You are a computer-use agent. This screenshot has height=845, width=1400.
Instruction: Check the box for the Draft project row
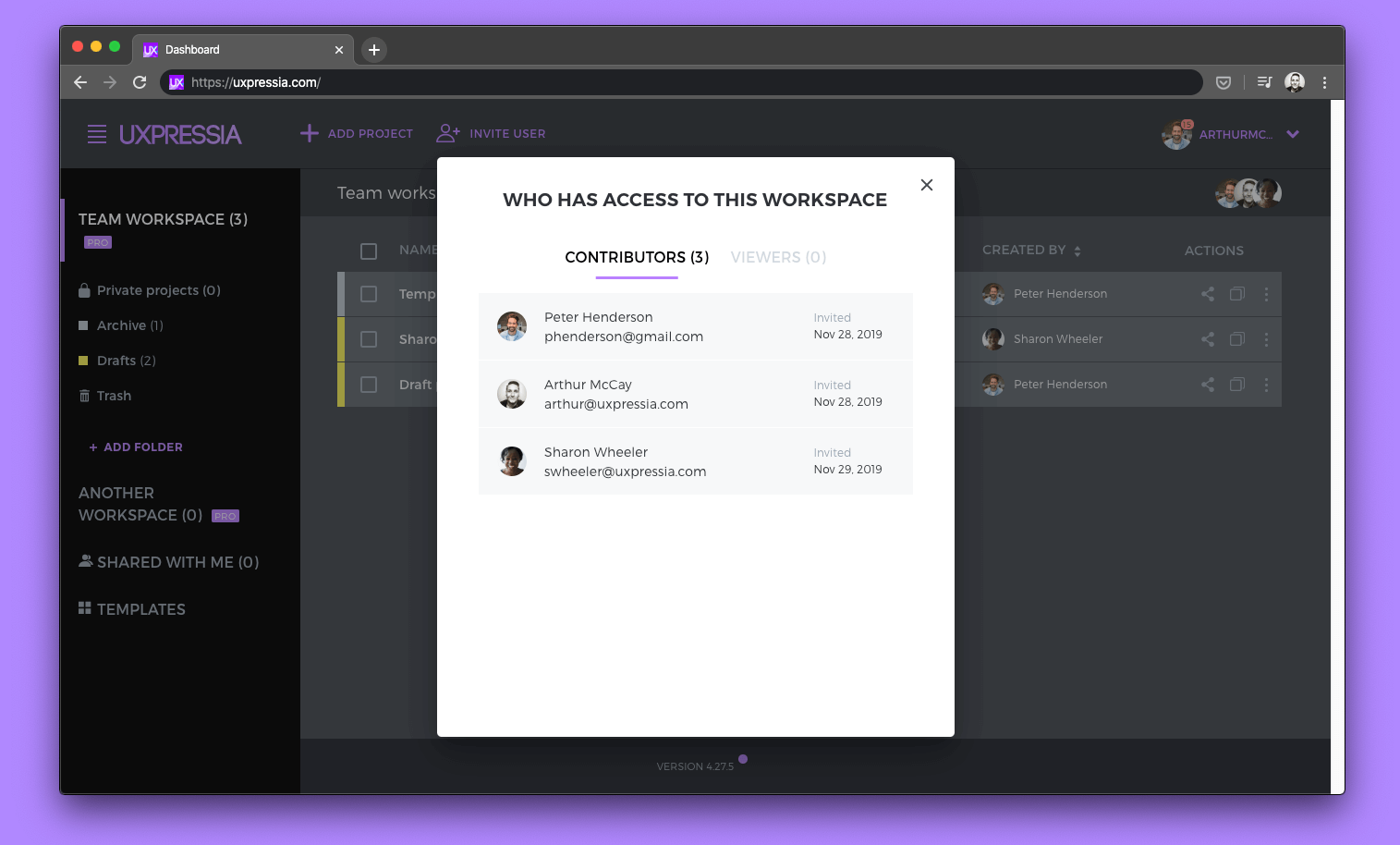click(x=369, y=385)
